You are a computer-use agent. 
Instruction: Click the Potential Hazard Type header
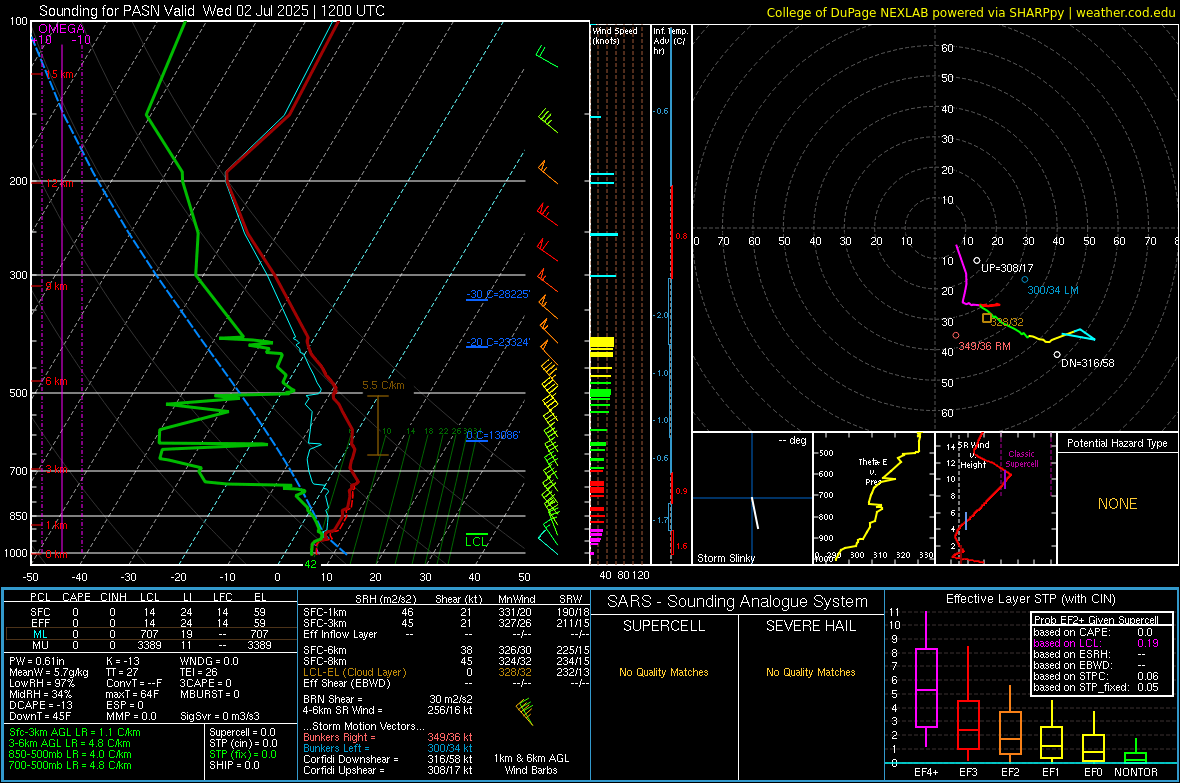[x=1117, y=443]
